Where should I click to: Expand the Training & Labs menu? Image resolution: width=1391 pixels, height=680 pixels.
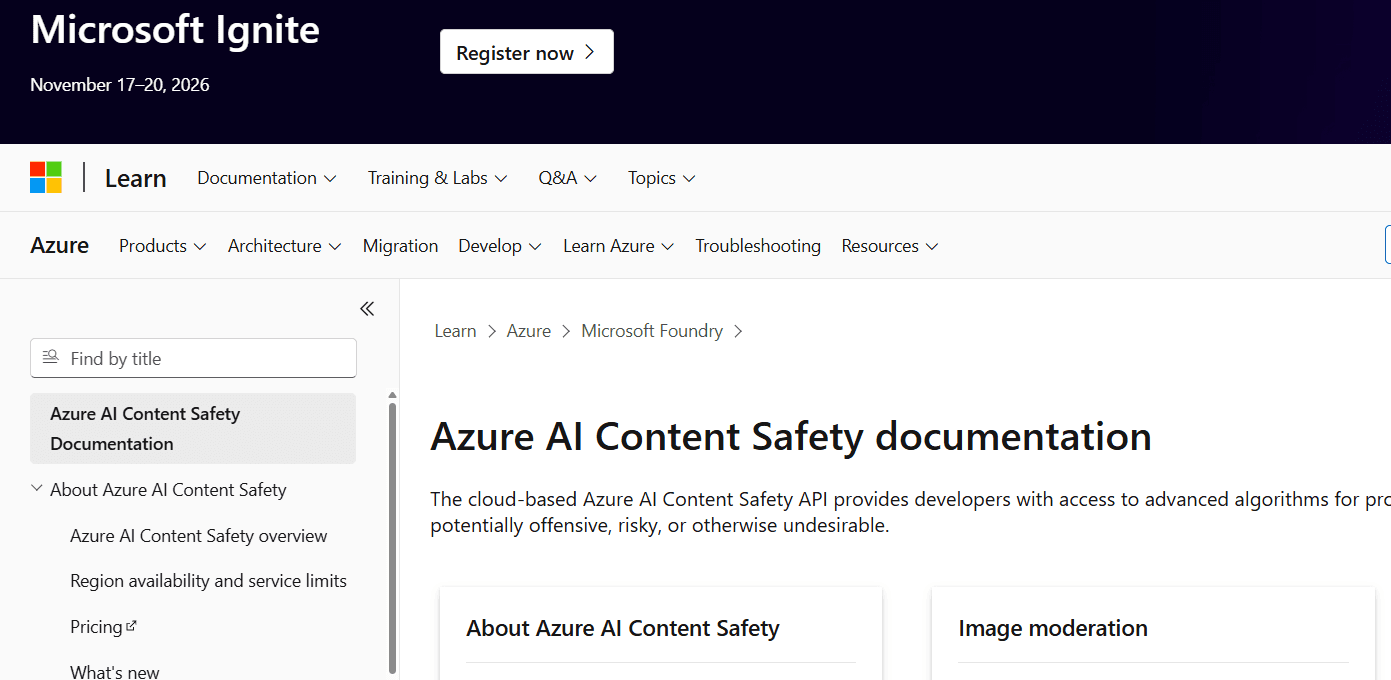click(x=438, y=178)
